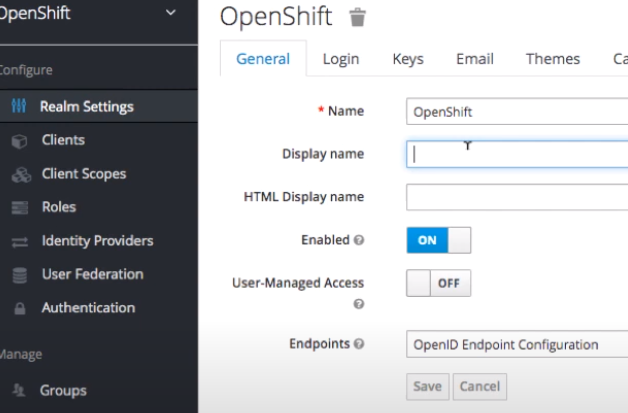The width and height of the screenshot is (628, 413).
Task: Open Identity Providers in sidebar
Action: point(97,241)
